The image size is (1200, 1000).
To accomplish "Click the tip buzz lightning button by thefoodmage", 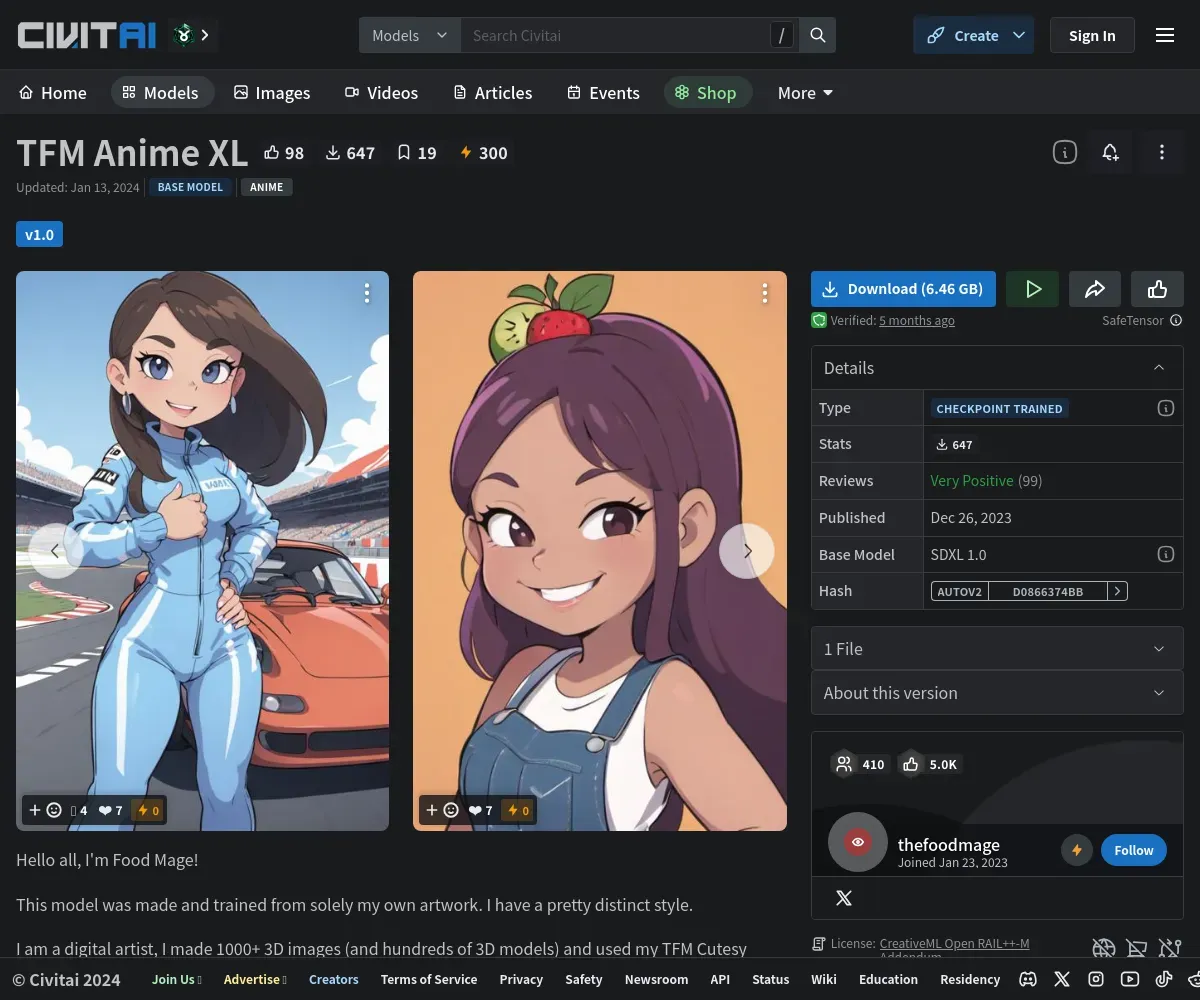I will (1077, 850).
